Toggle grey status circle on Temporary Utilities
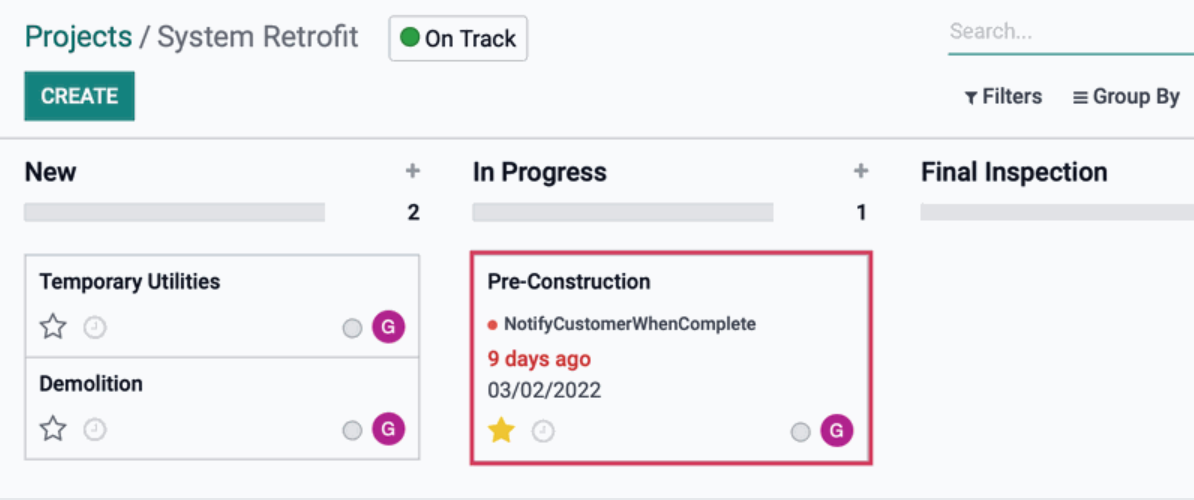 click(352, 328)
